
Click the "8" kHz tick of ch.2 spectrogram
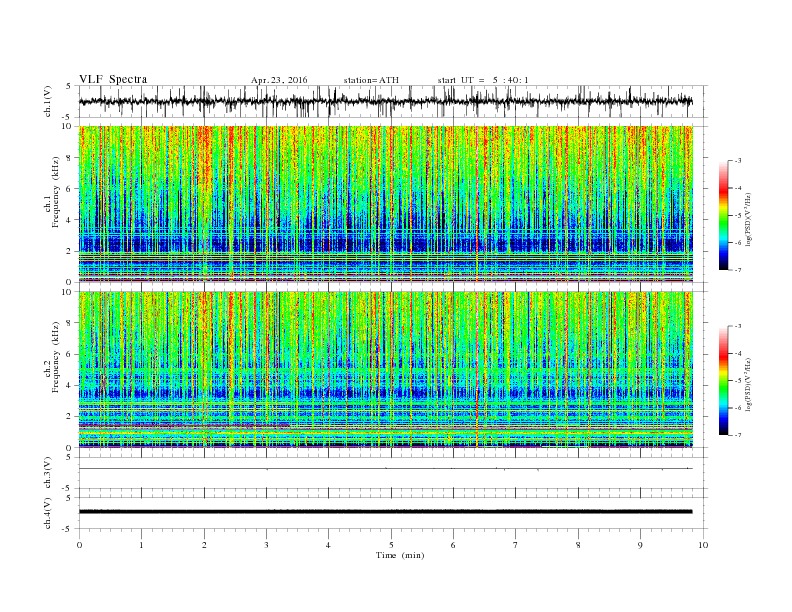click(70, 323)
